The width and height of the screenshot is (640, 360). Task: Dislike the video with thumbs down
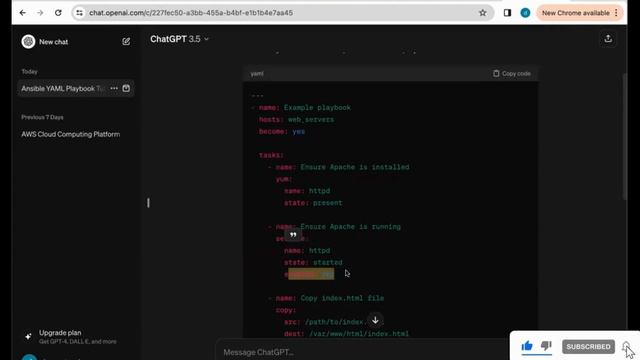coord(546,346)
